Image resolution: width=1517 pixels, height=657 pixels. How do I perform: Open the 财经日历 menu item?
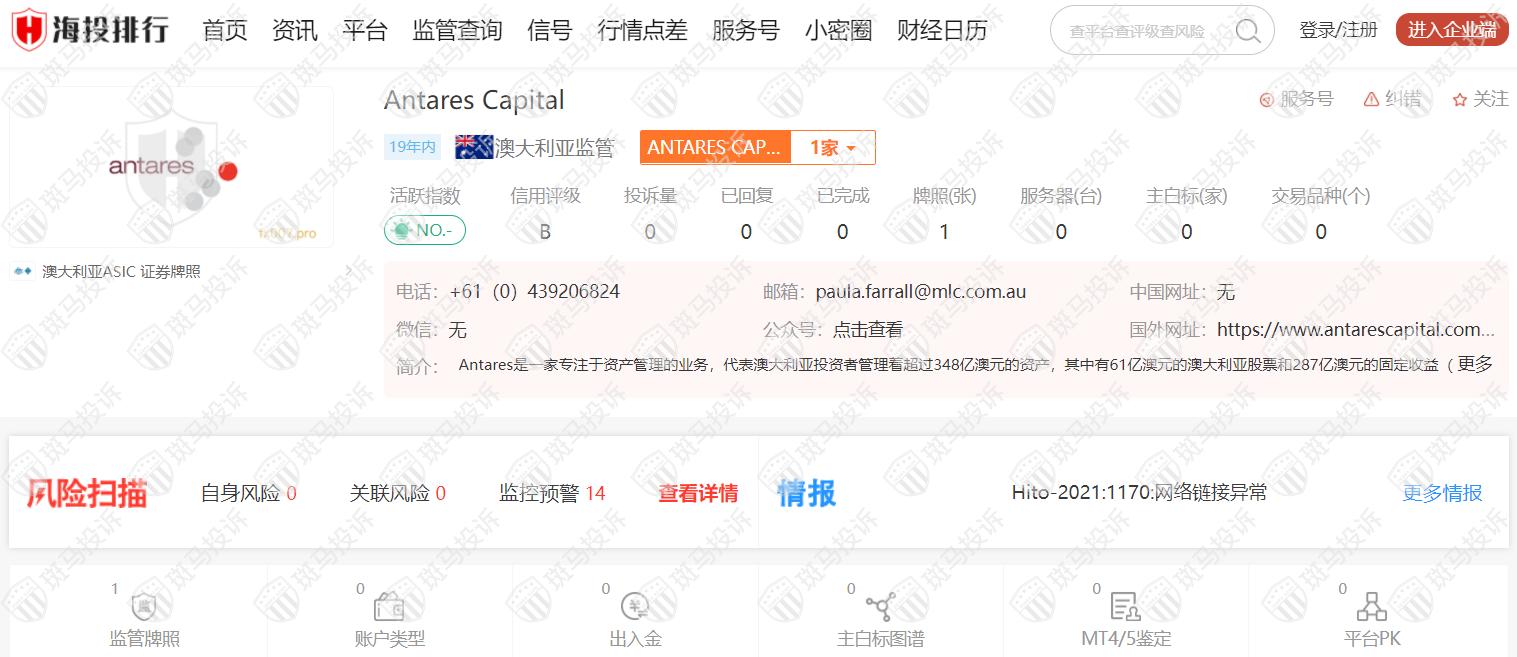[942, 30]
